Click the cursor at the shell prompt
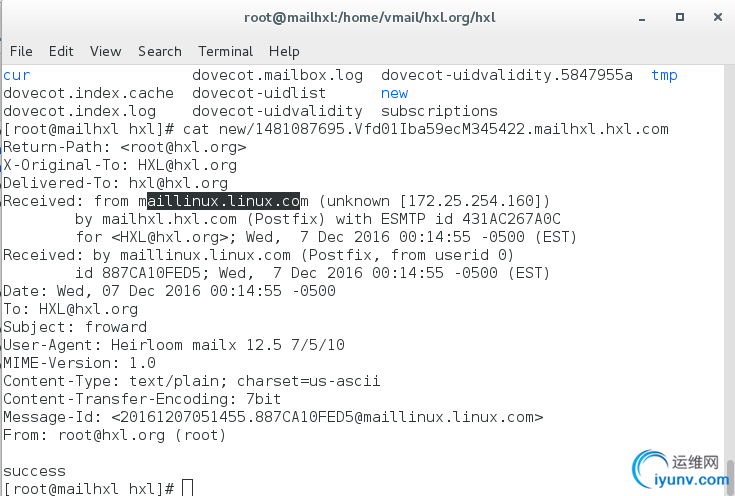 tap(187, 488)
